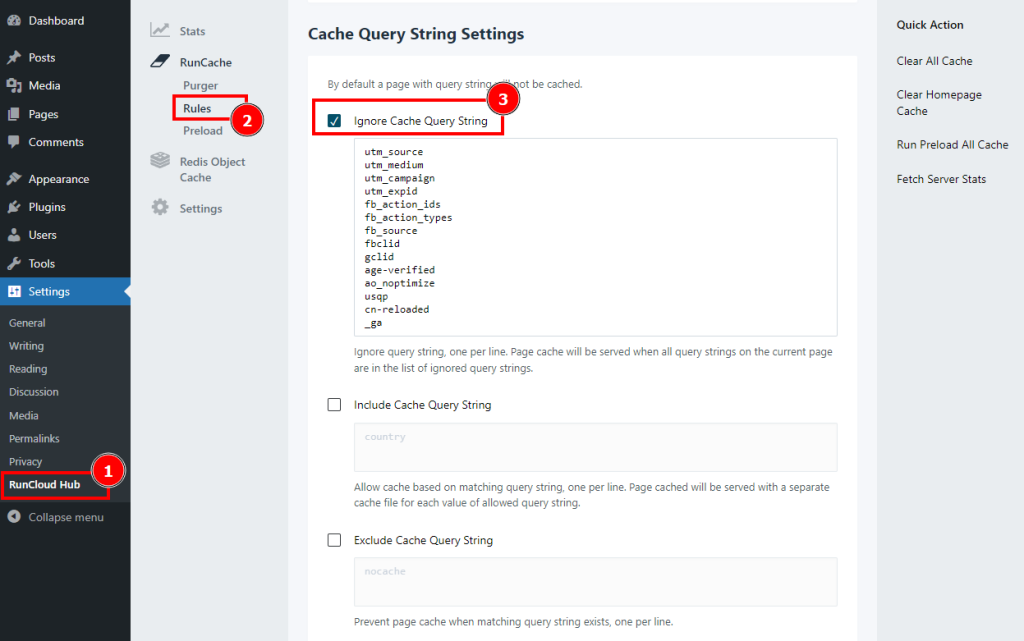
Task: Uncheck the Ignore Cache Query String checkbox
Action: (335, 121)
